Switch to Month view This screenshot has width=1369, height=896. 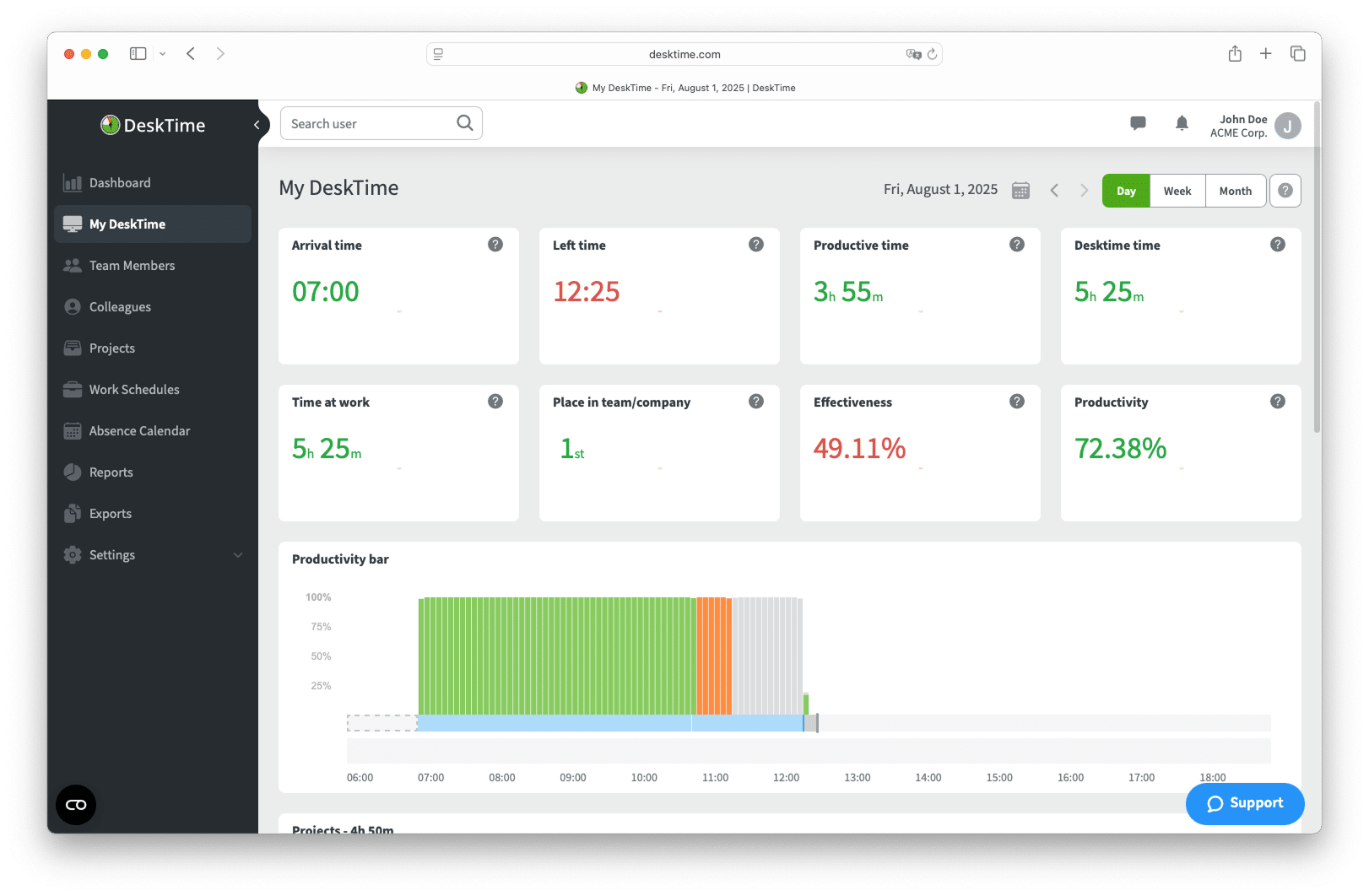(x=1236, y=191)
